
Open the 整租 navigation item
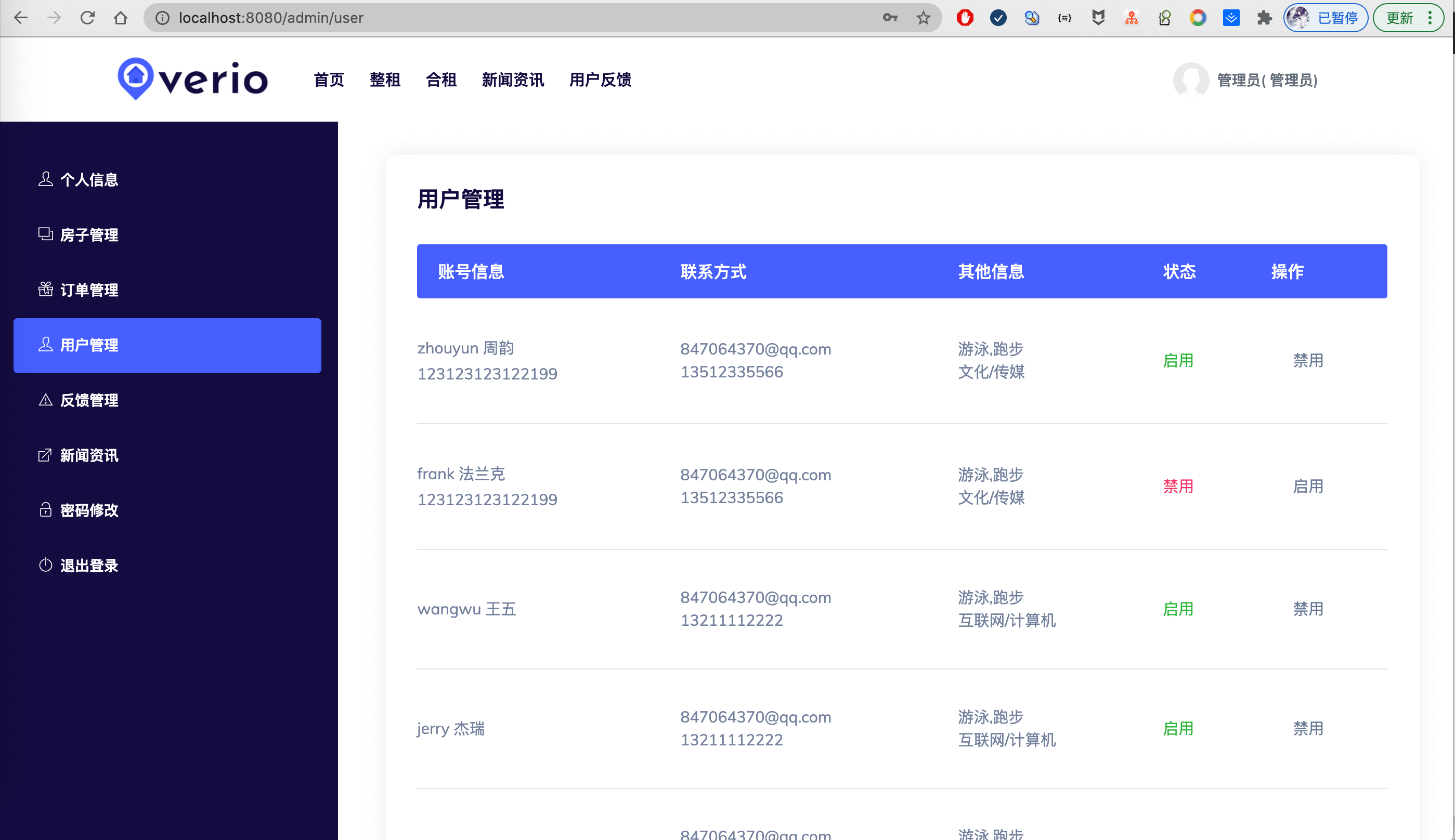(385, 80)
